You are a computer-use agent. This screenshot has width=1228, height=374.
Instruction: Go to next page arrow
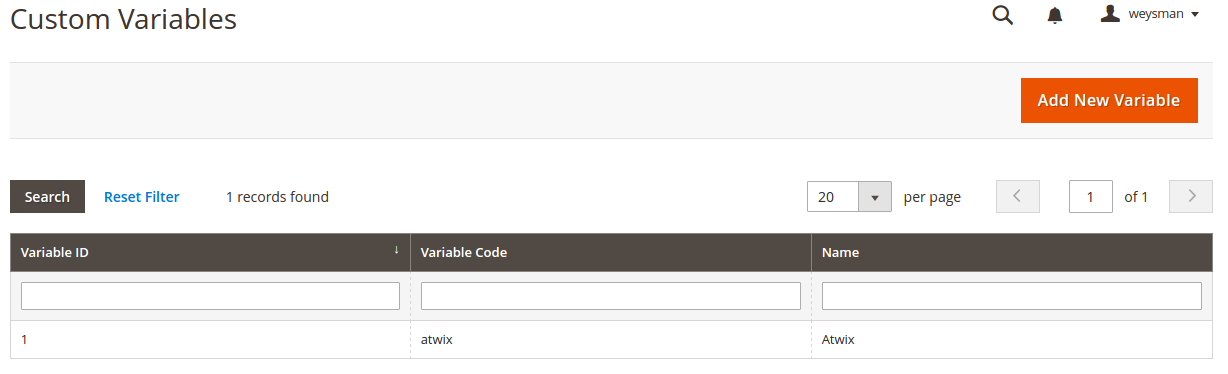click(1191, 196)
